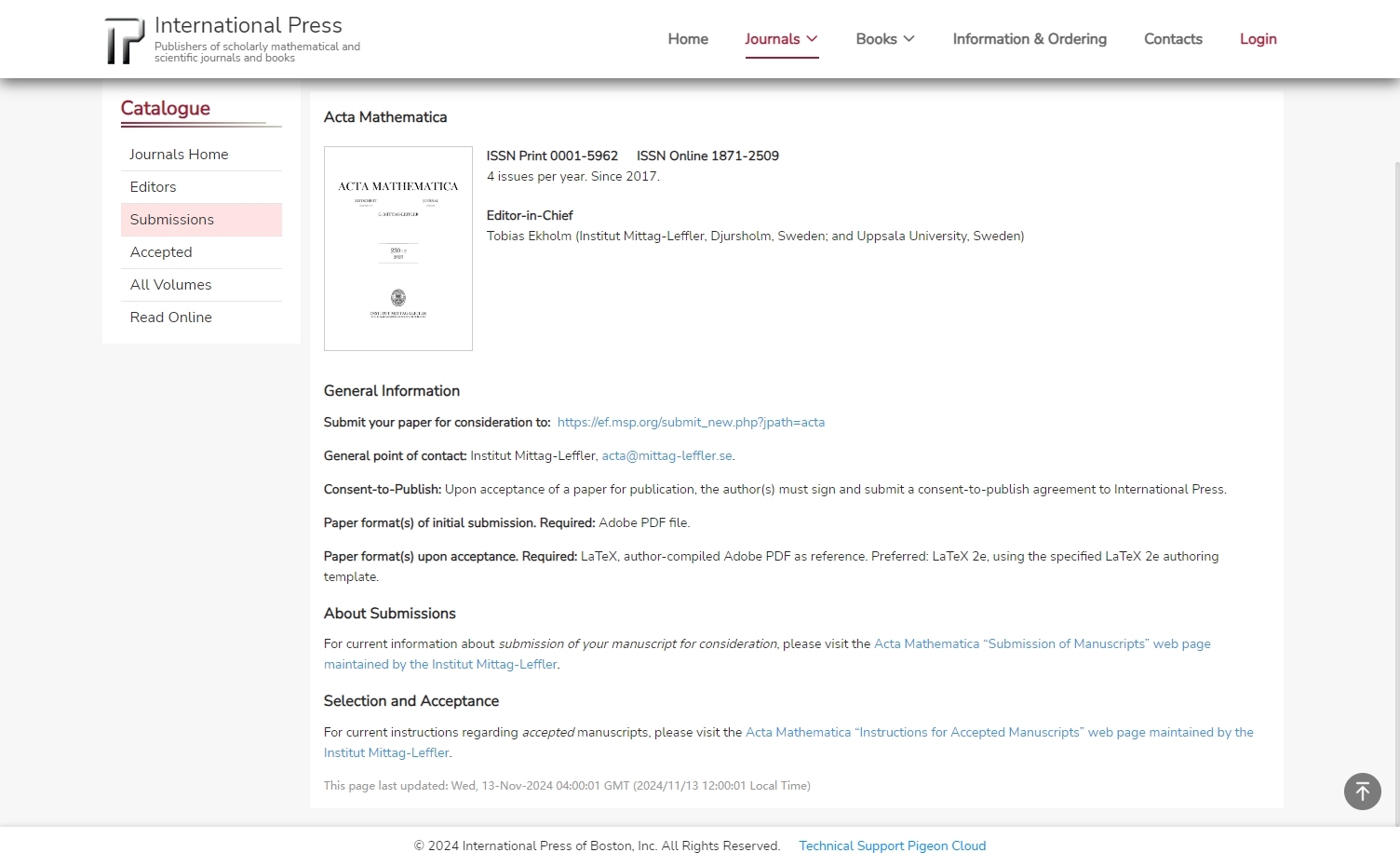Click the page last updated timestamp
Image resolution: width=1400 pixels, height=866 pixels.
(x=567, y=786)
